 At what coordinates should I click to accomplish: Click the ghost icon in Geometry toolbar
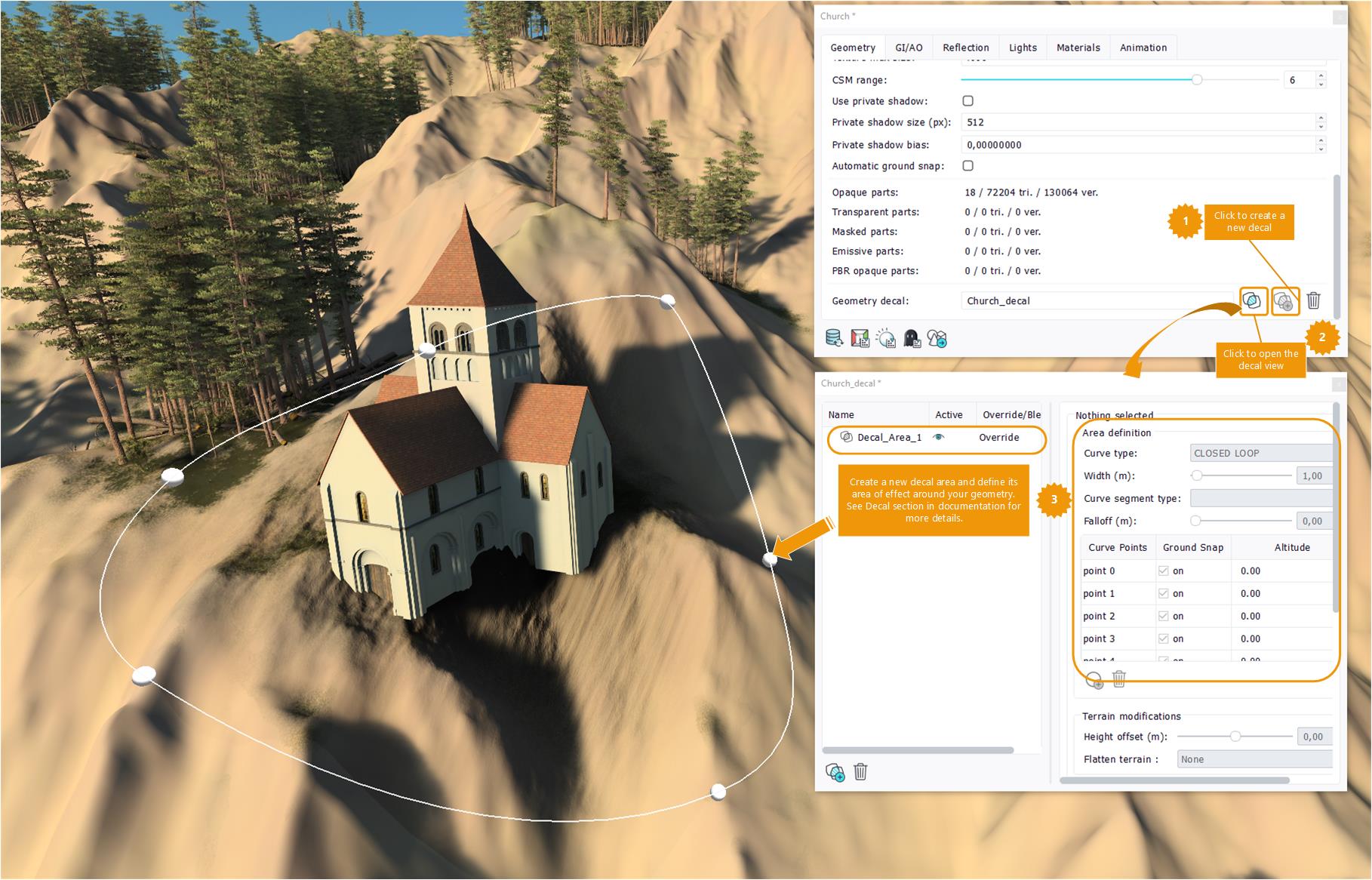[x=912, y=339]
